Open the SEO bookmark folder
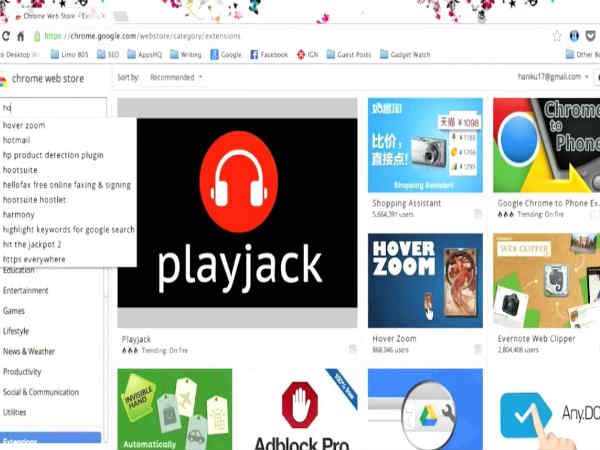The image size is (600, 450). tap(108, 54)
